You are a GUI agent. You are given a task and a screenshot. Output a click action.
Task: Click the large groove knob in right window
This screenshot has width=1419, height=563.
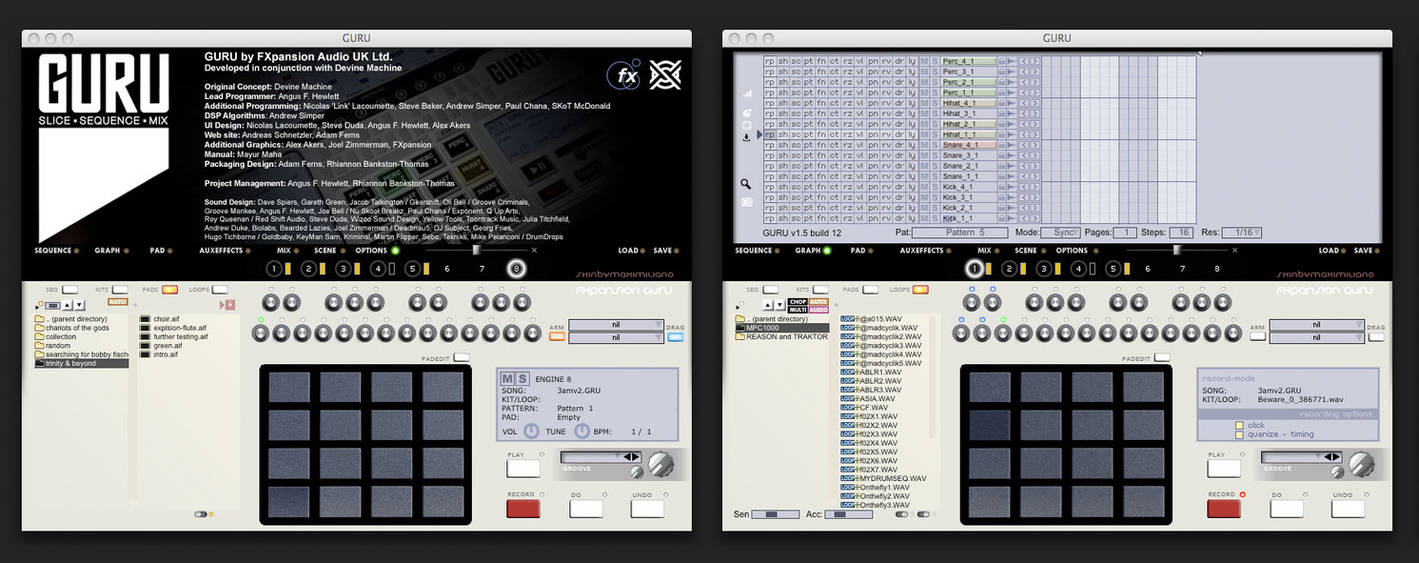tap(1361, 464)
